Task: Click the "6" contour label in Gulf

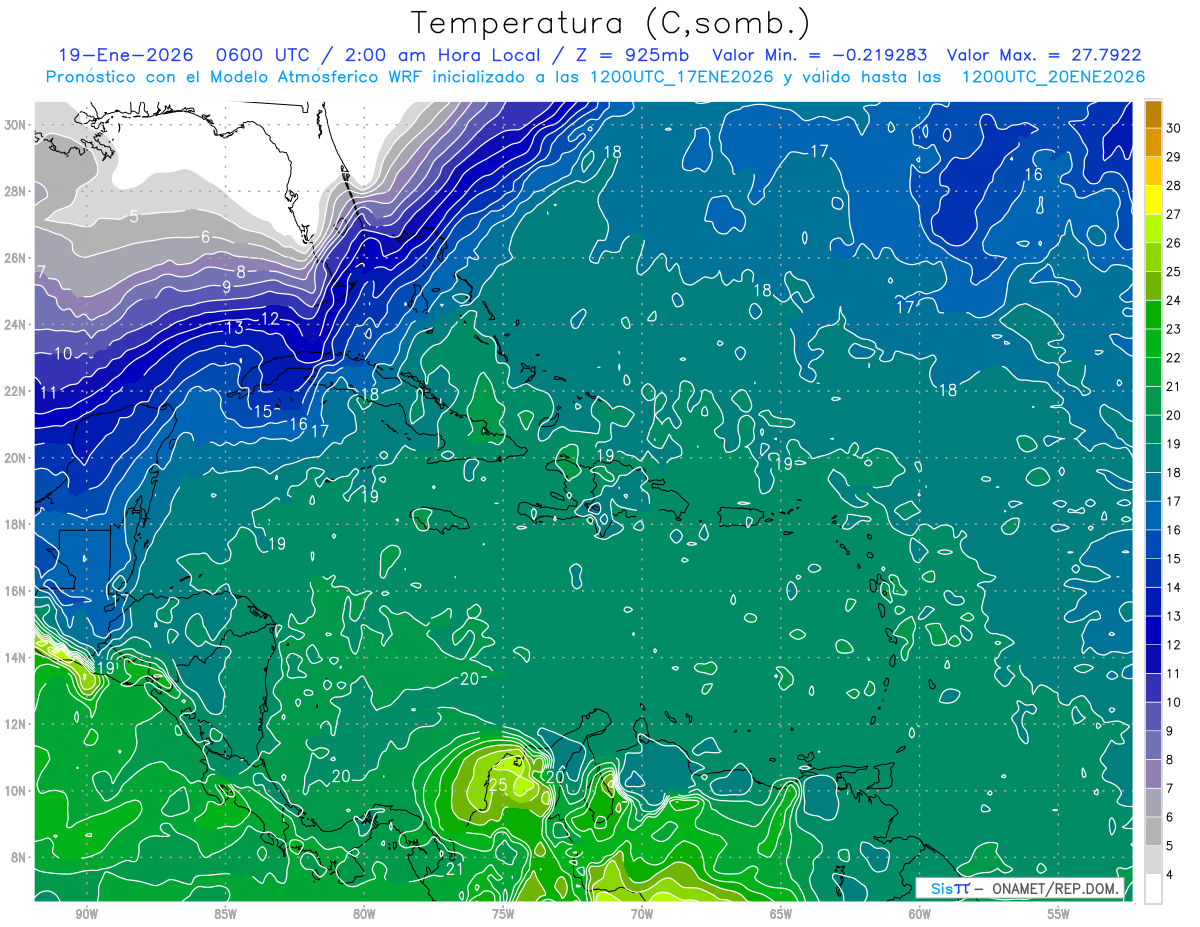Action: 206,237
